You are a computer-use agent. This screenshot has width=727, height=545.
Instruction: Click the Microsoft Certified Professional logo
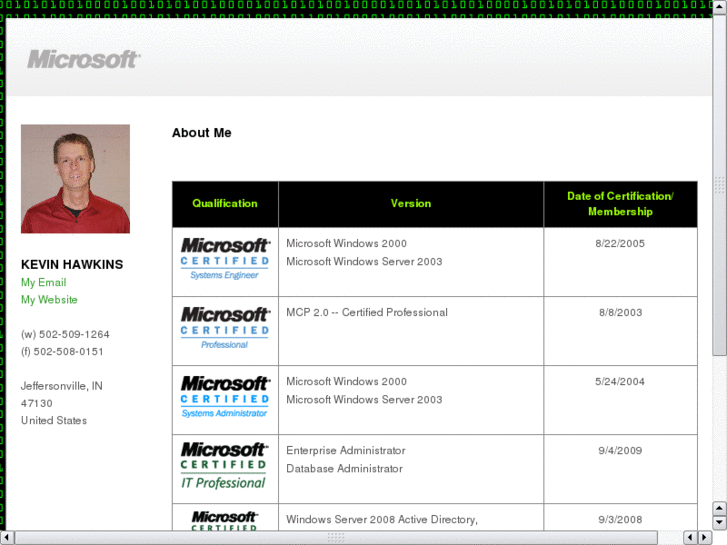(225, 328)
